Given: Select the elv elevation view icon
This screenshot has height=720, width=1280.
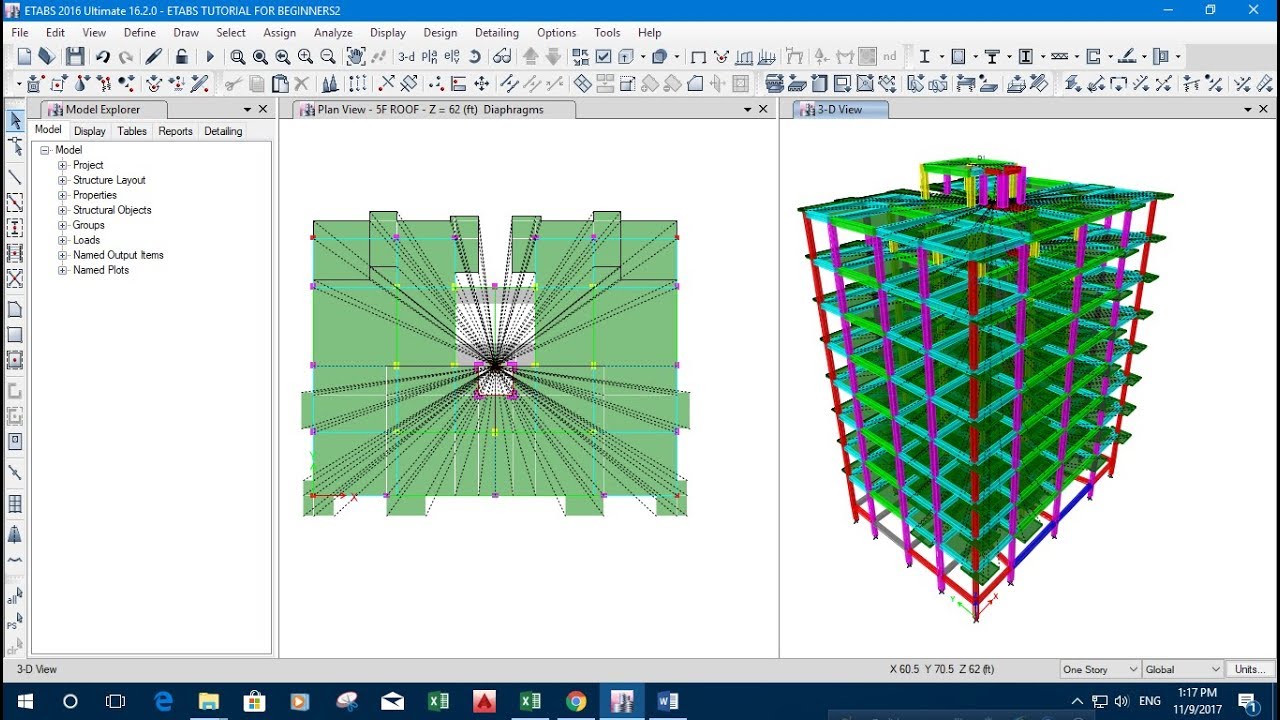Looking at the screenshot, I should [x=453, y=57].
